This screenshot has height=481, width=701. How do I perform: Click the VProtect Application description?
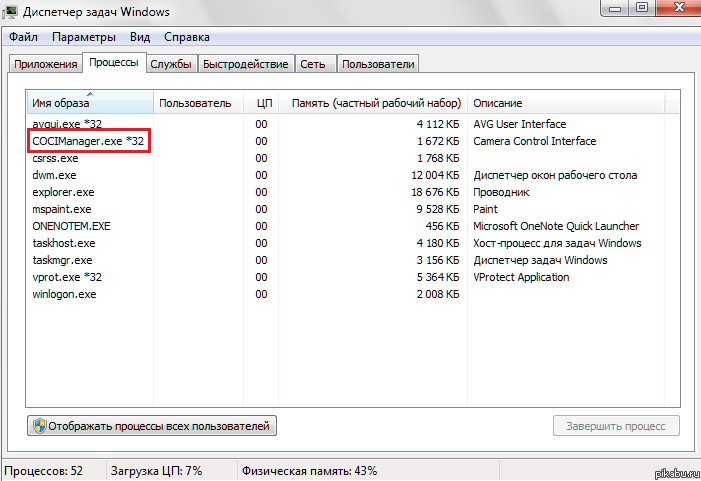click(x=521, y=277)
